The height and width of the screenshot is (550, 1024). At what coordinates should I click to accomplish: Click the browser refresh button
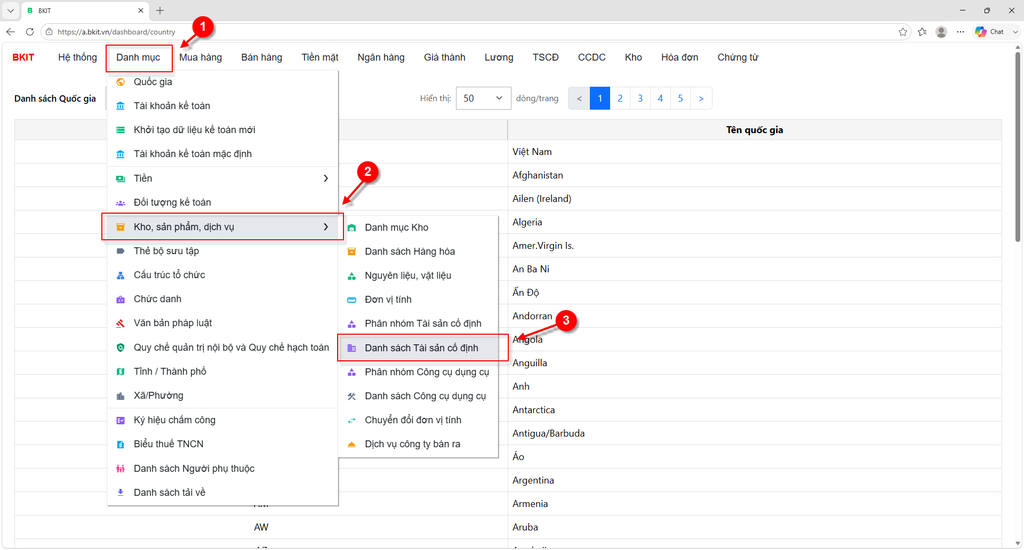click(x=29, y=31)
